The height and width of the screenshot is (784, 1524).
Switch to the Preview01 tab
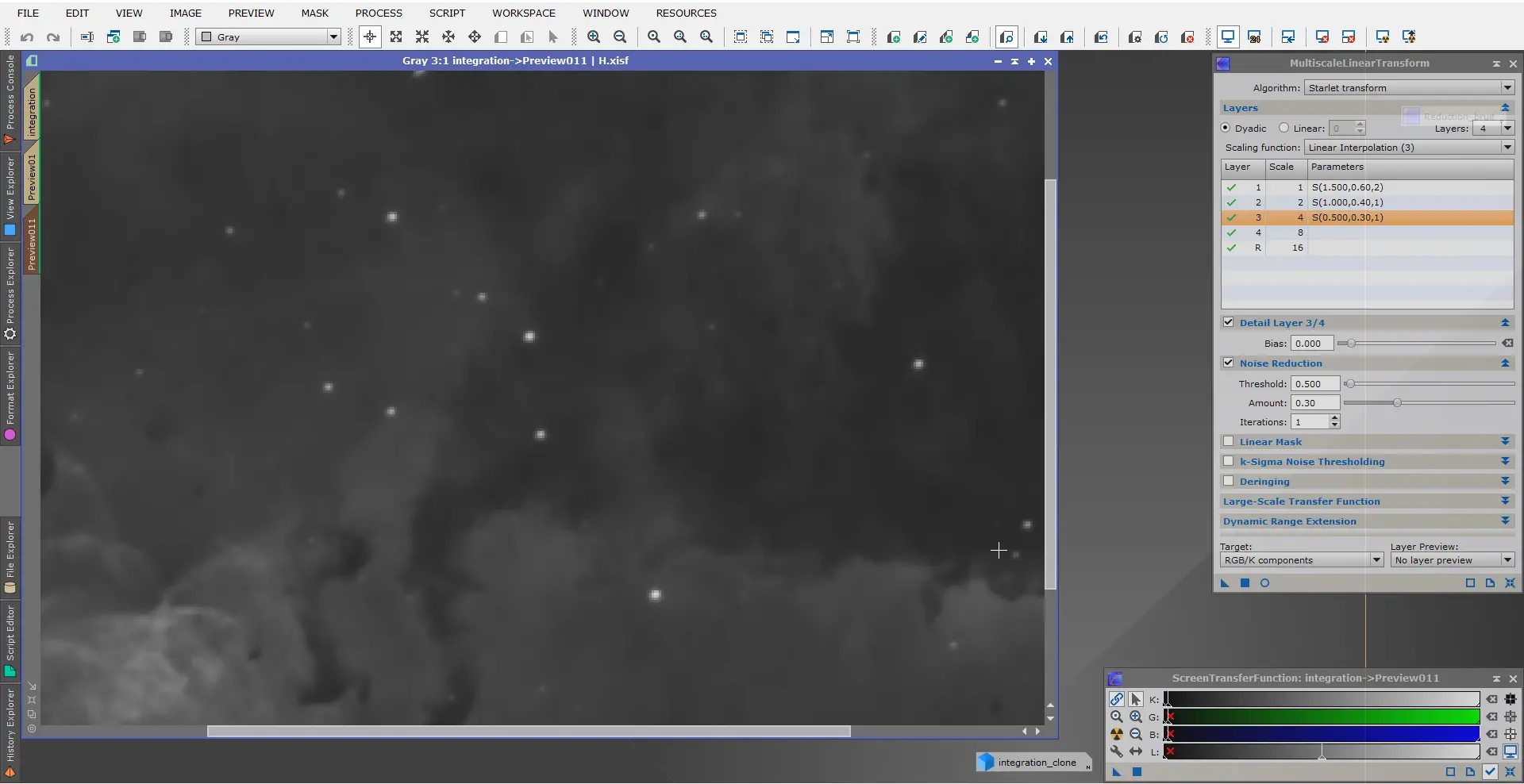[32, 176]
